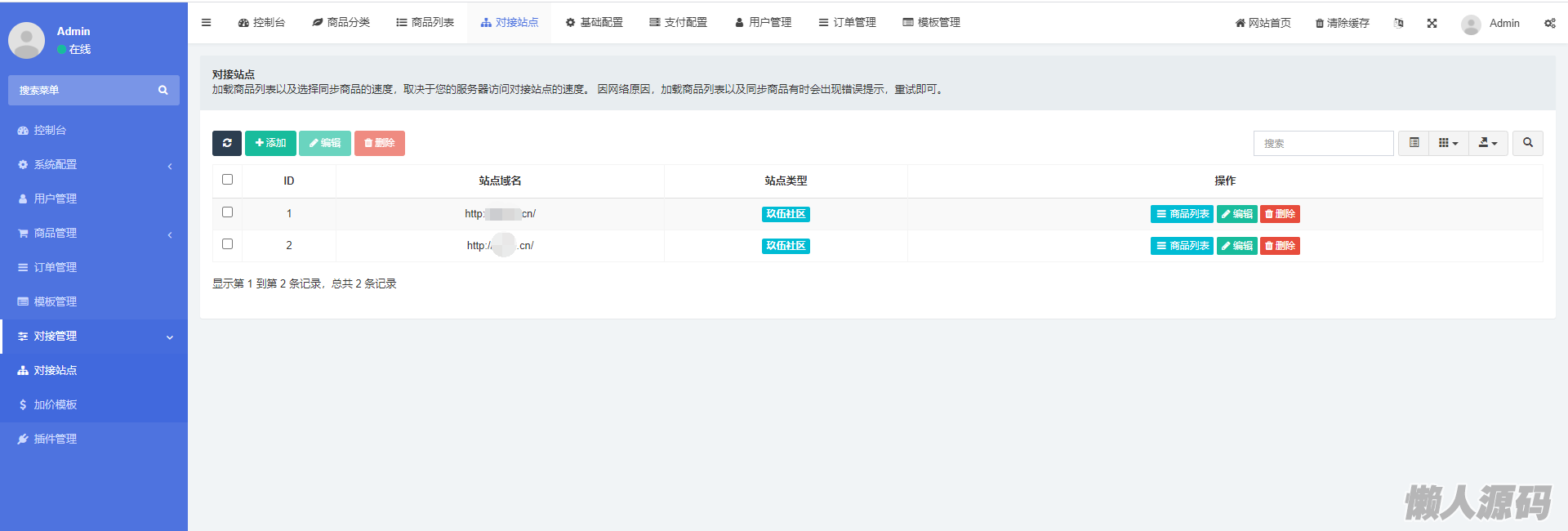Toggle the card view icon button
This screenshot has height=531, width=1568.
pyautogui.click(x=1414, y=143)
